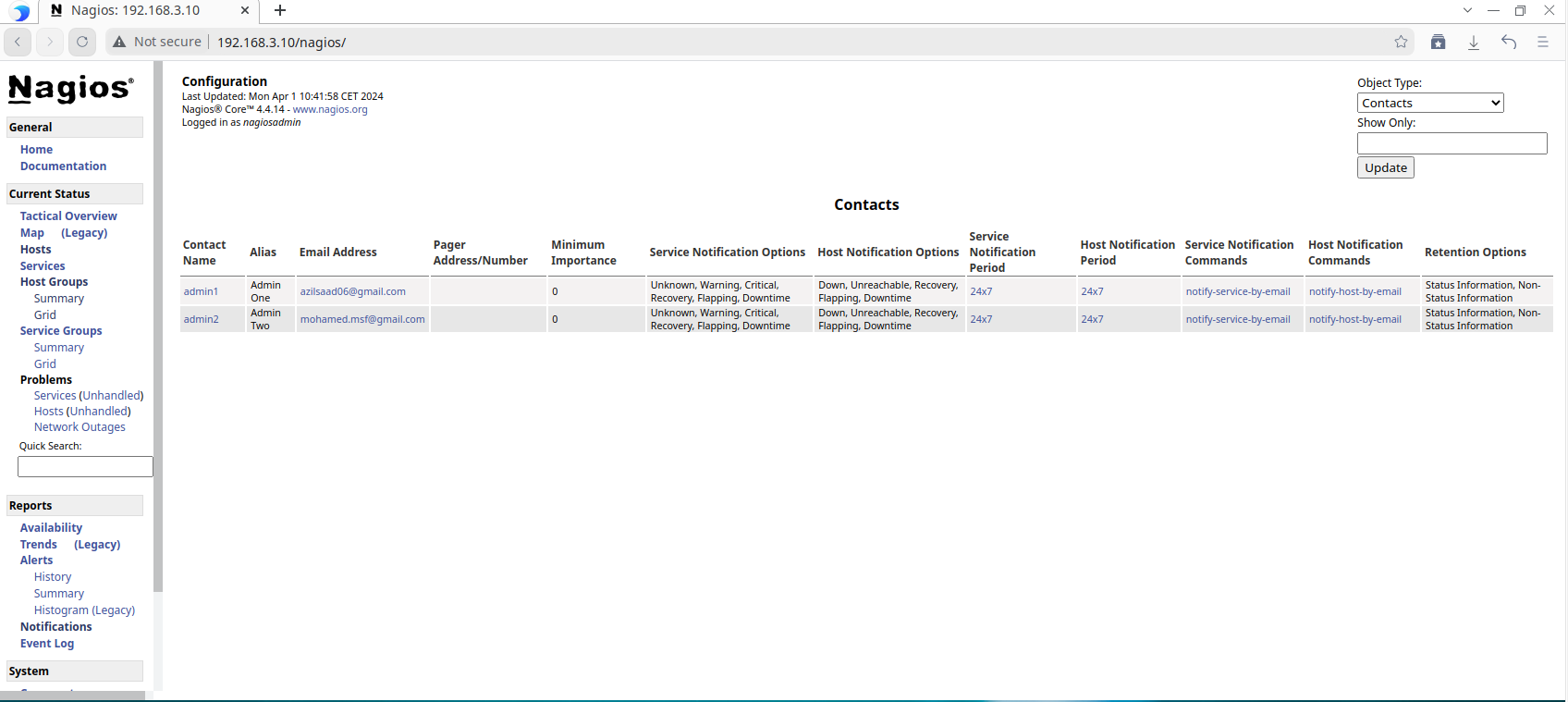Close the Nagios browser tab

tap(244, 10)
